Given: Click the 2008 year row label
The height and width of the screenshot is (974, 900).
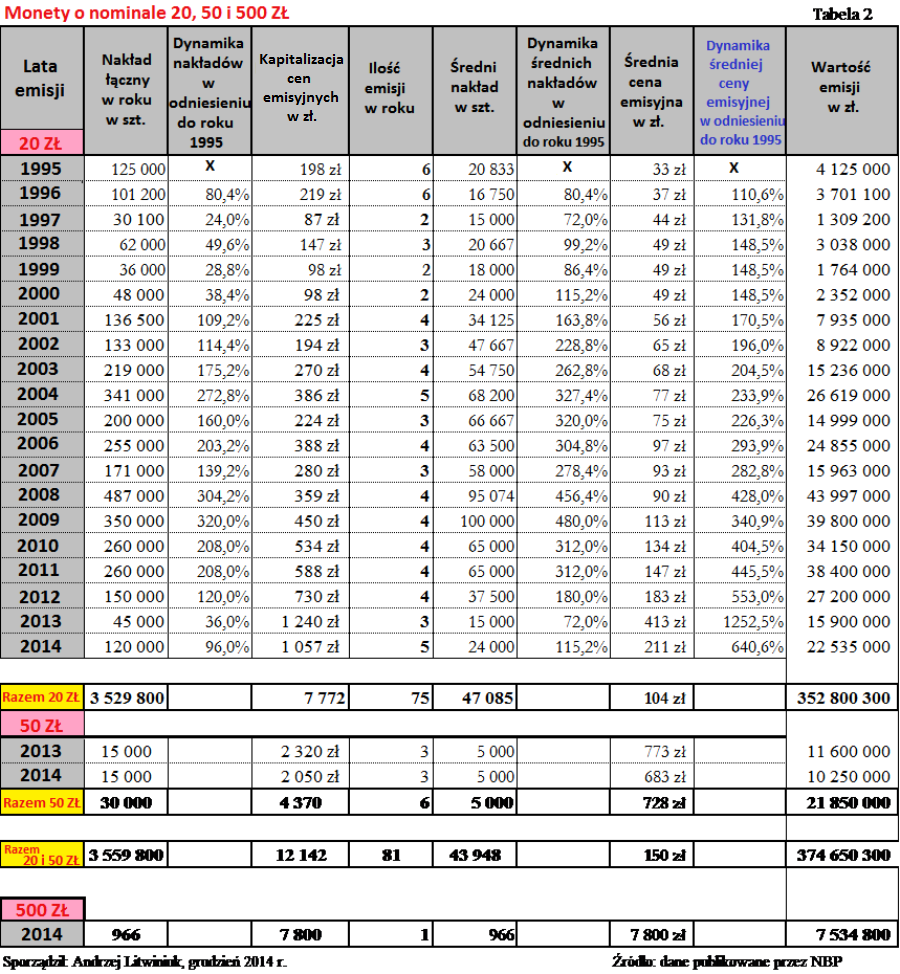Looking at the screenshot, I should tap(42, 494).
